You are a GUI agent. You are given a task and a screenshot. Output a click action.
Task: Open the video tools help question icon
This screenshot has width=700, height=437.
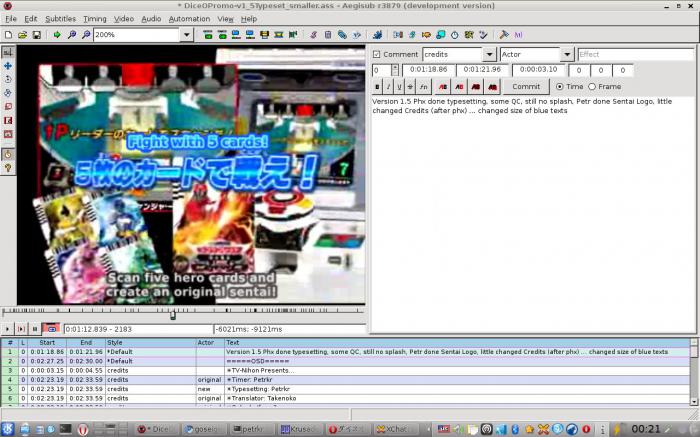point(8,168)
